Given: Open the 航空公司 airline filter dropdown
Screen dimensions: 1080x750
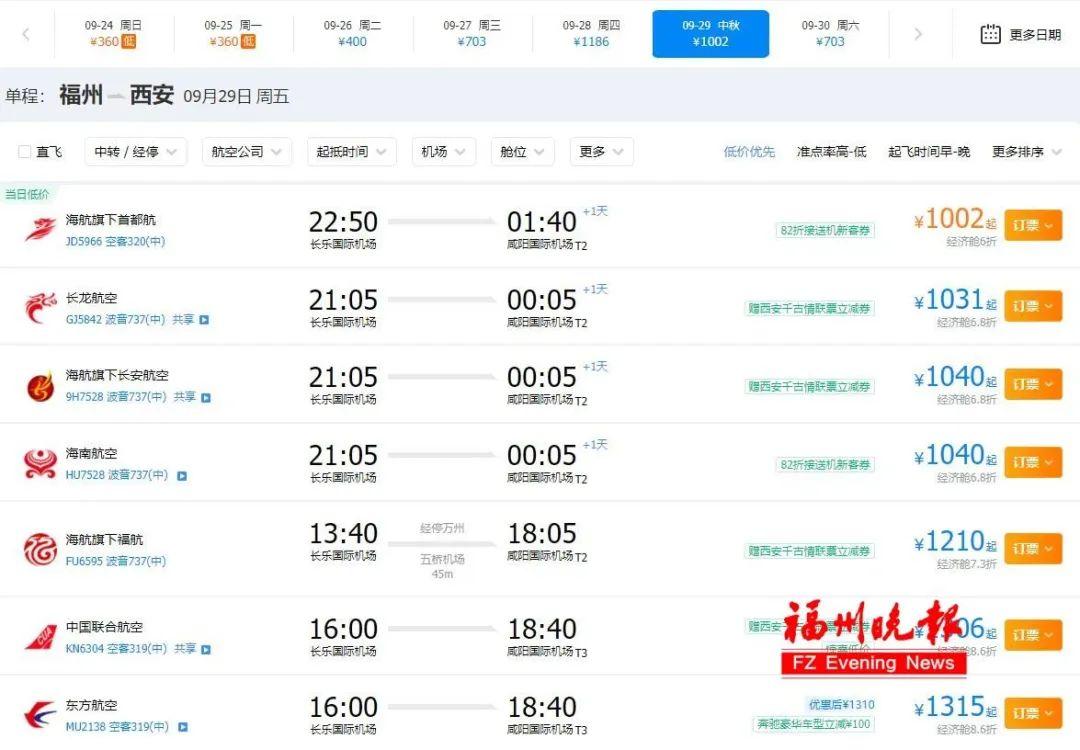Looking at the screenshot, I should pos(246,151).
